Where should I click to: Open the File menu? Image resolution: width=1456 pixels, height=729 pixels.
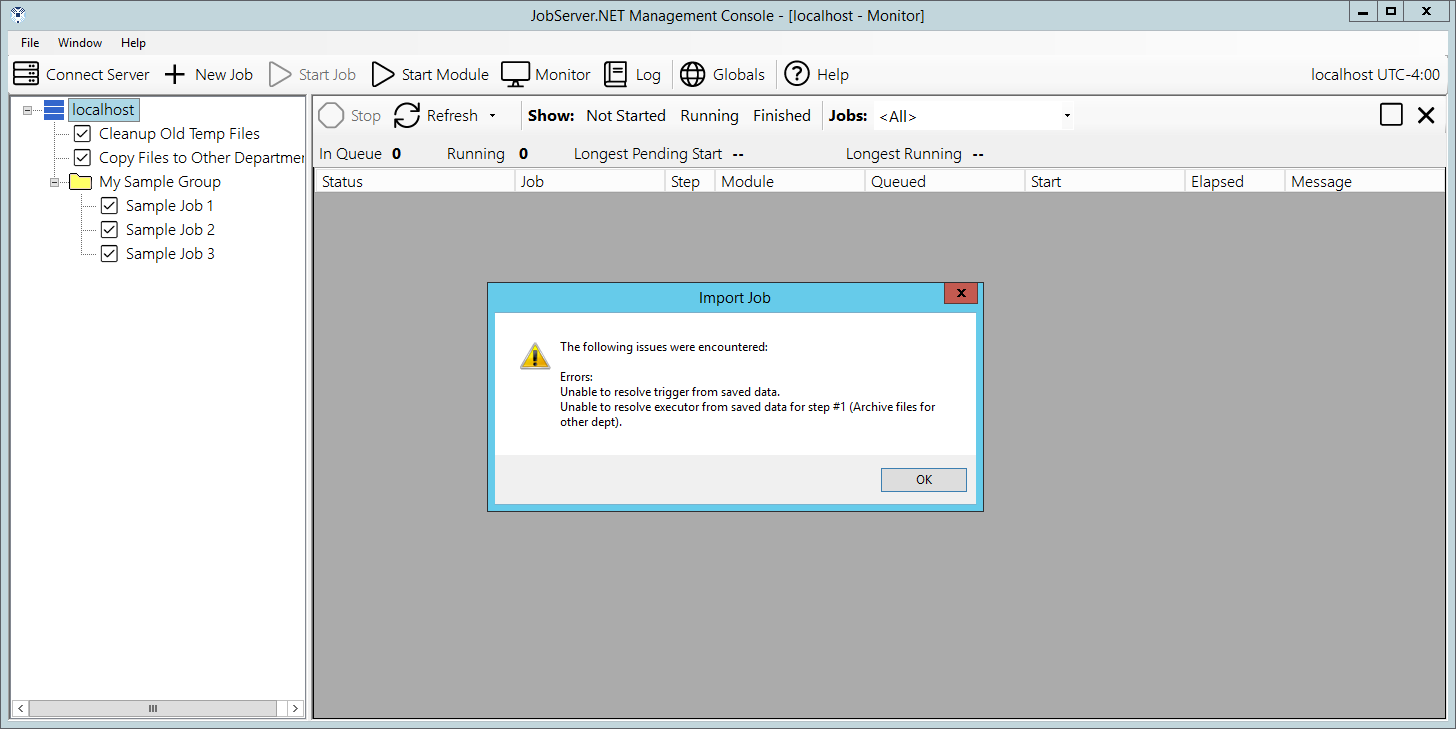point(30,43)
